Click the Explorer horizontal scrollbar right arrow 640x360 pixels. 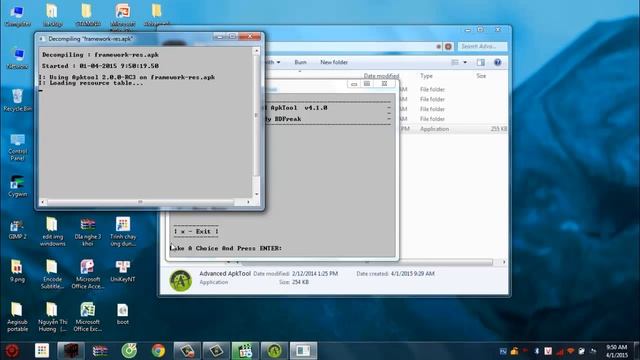tap(504, 262)
